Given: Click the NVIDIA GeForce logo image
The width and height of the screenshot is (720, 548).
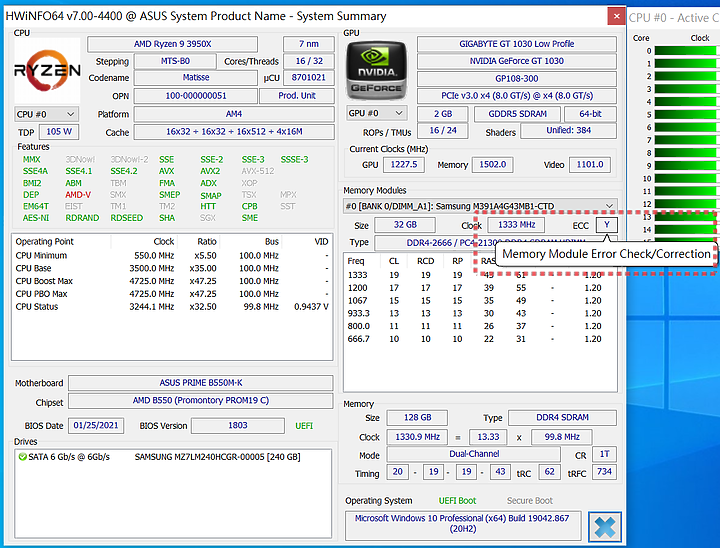Looking at the screenshot, I should tap(376, 71).
